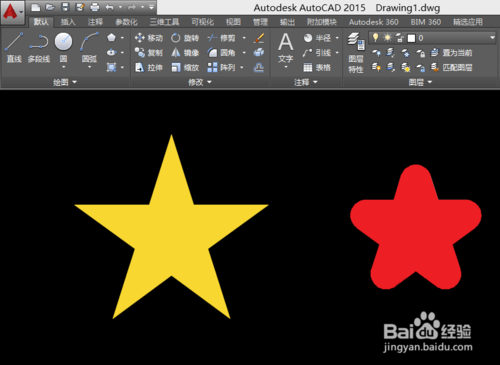Click the Save As icon

[80, 7]
